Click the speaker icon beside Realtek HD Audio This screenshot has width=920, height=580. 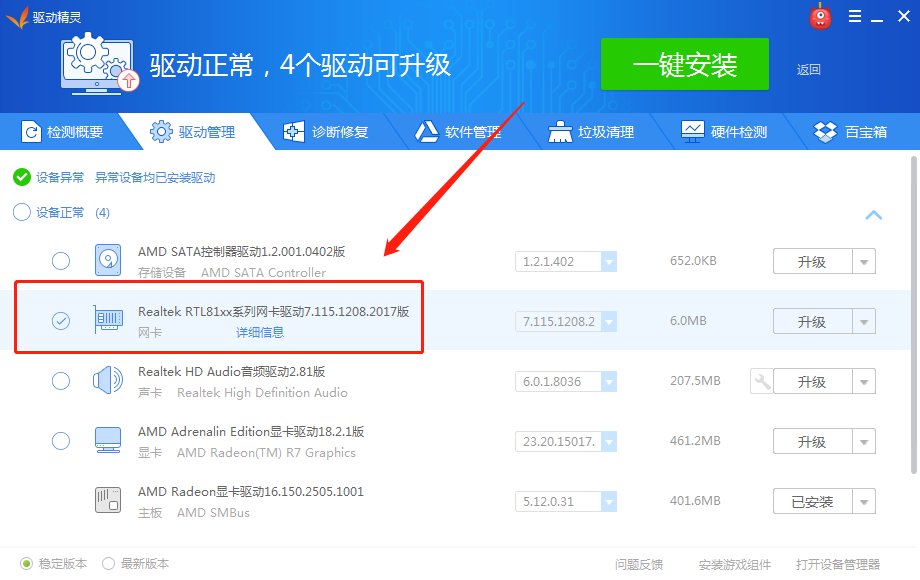pos(108,380)
